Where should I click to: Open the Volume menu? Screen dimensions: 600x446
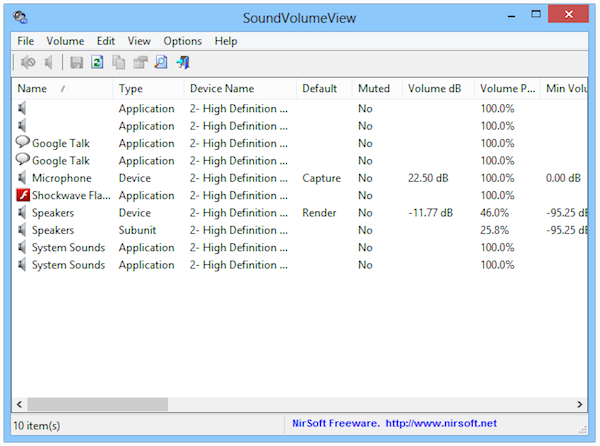coord(65,41)
